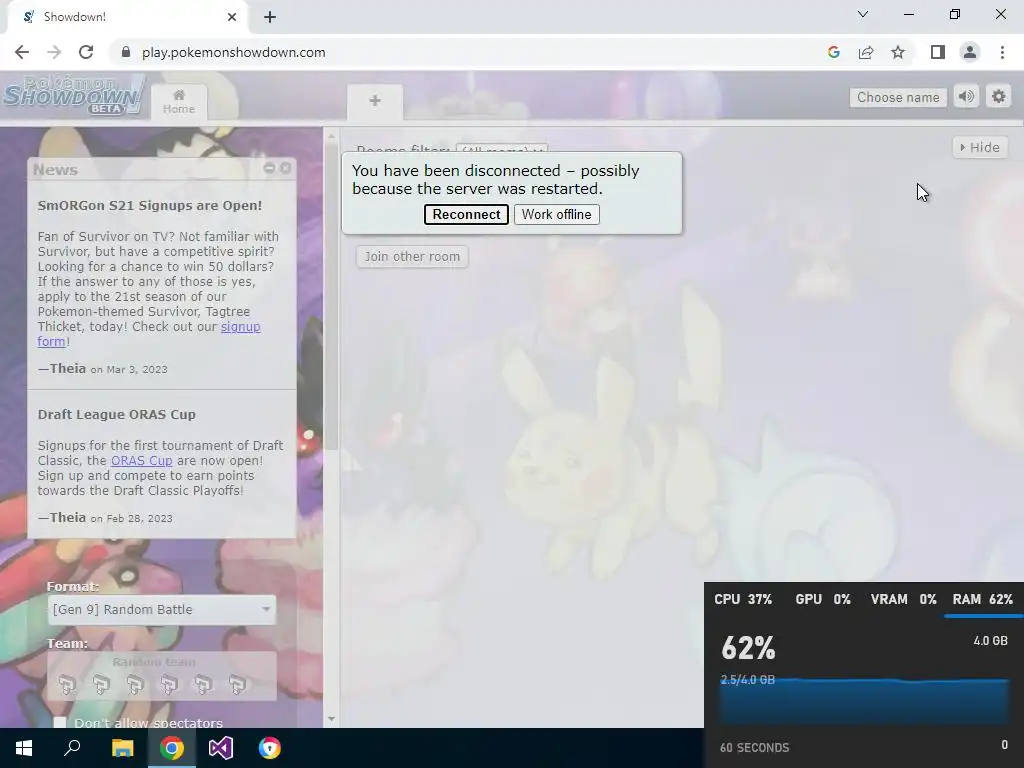The width and height of the screenshot is (1024, 768).
Task: Open the options gear icon
Action: [x=999, y=97]
